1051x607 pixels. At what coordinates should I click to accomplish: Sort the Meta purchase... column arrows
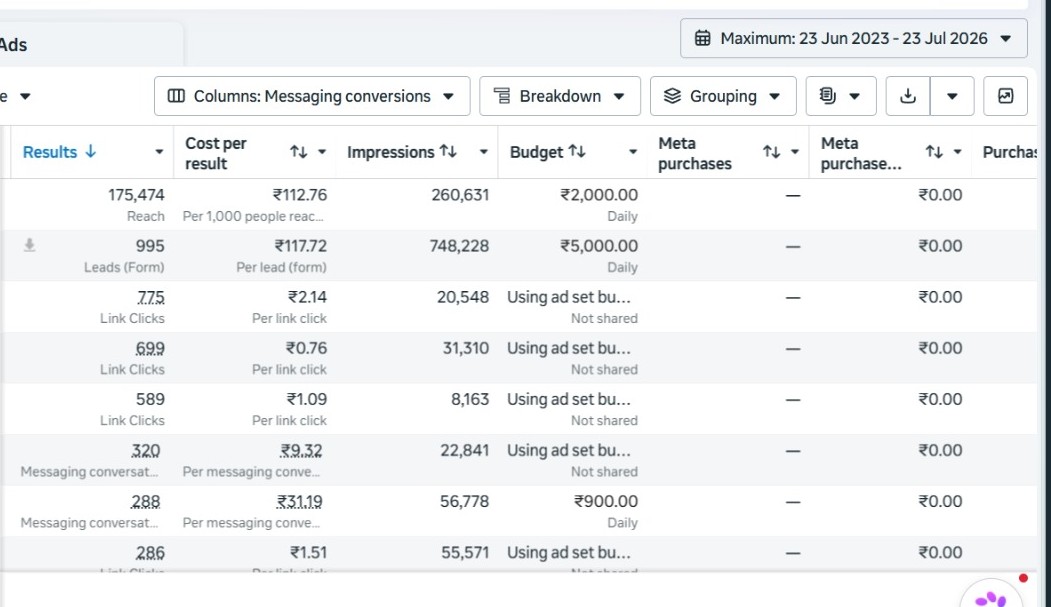pyautogui.click(x=934, y=152)
